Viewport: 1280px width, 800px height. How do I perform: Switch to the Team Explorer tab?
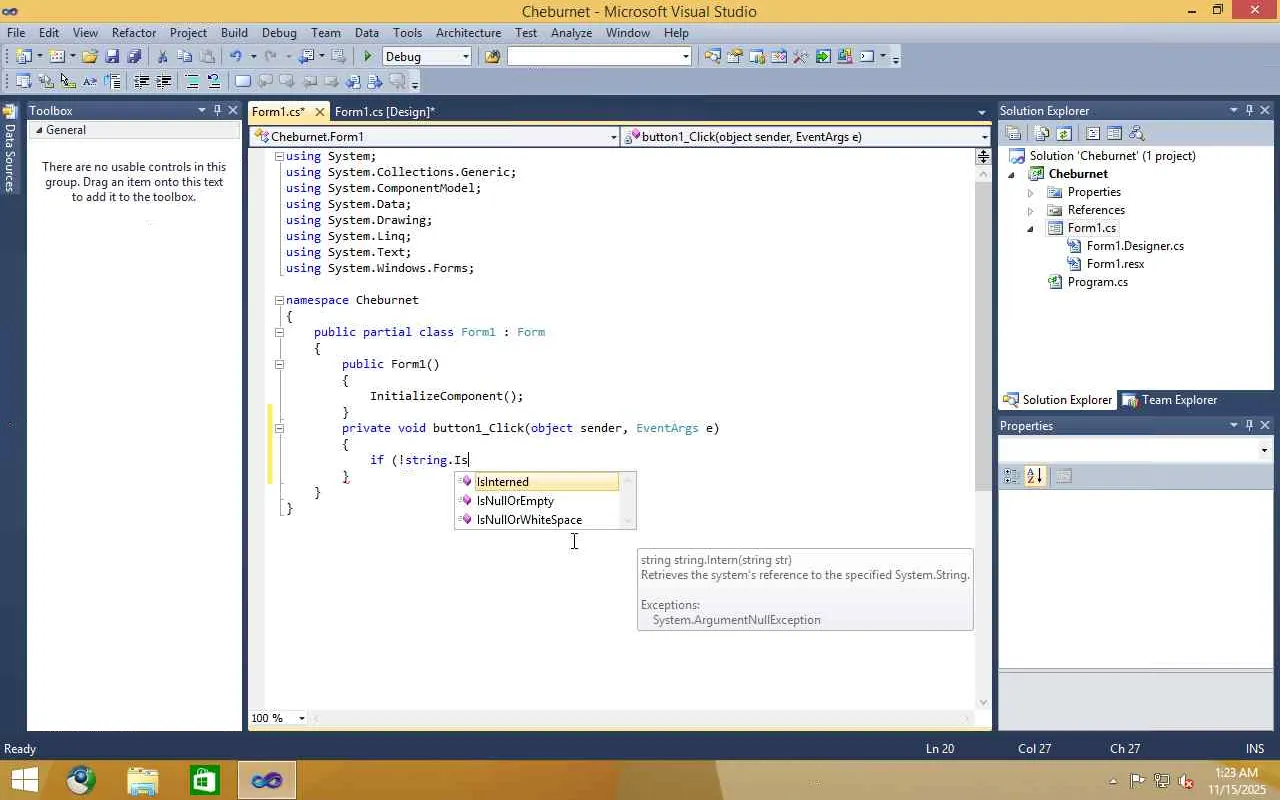click(x=1170, y=400)
